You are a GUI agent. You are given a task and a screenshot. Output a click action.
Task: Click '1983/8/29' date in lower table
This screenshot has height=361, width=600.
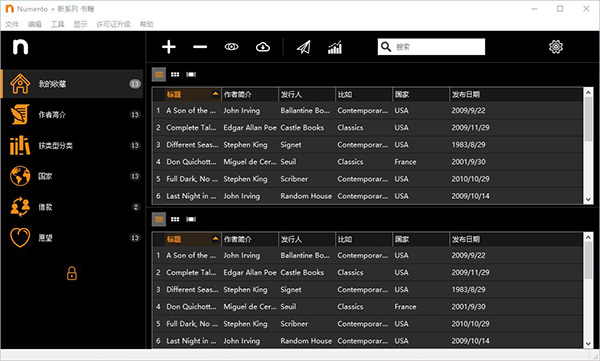(468, 289)
